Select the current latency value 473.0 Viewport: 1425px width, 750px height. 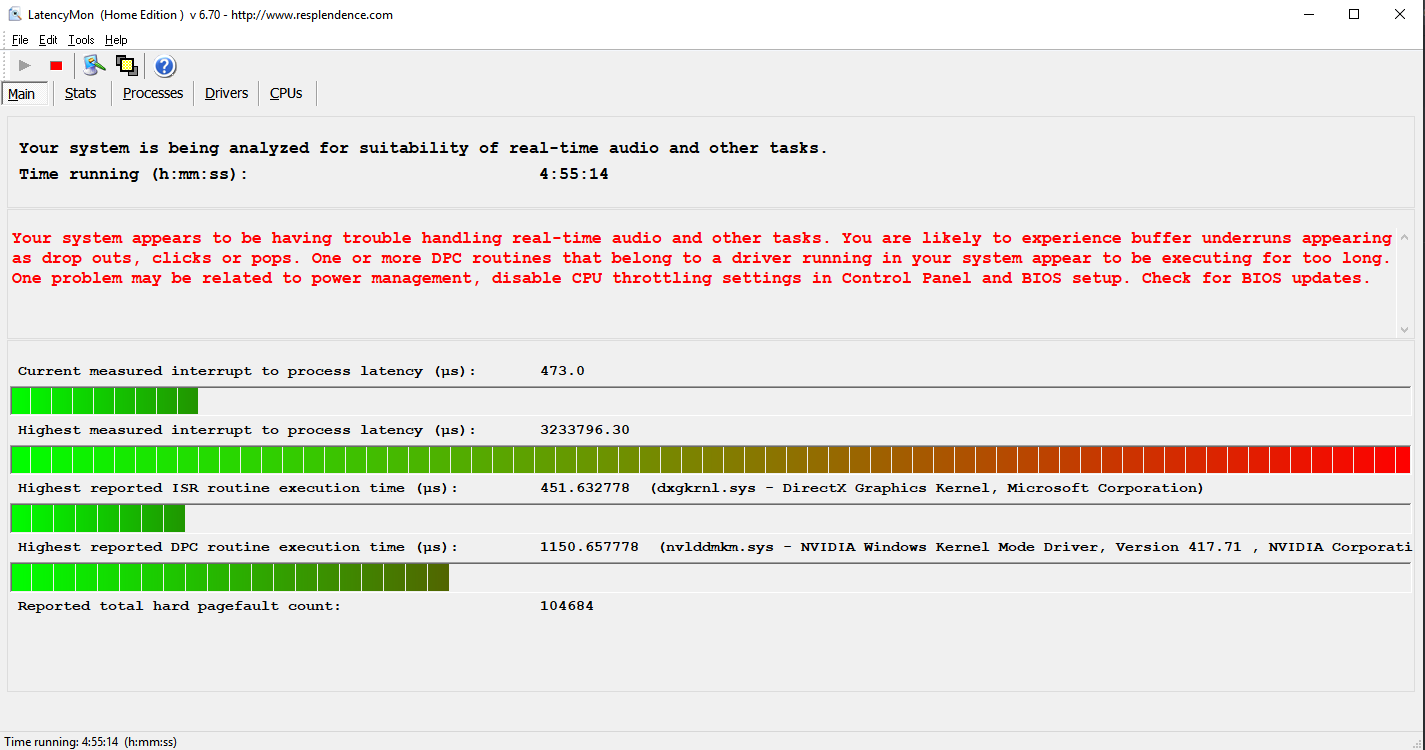pos(562,371)
